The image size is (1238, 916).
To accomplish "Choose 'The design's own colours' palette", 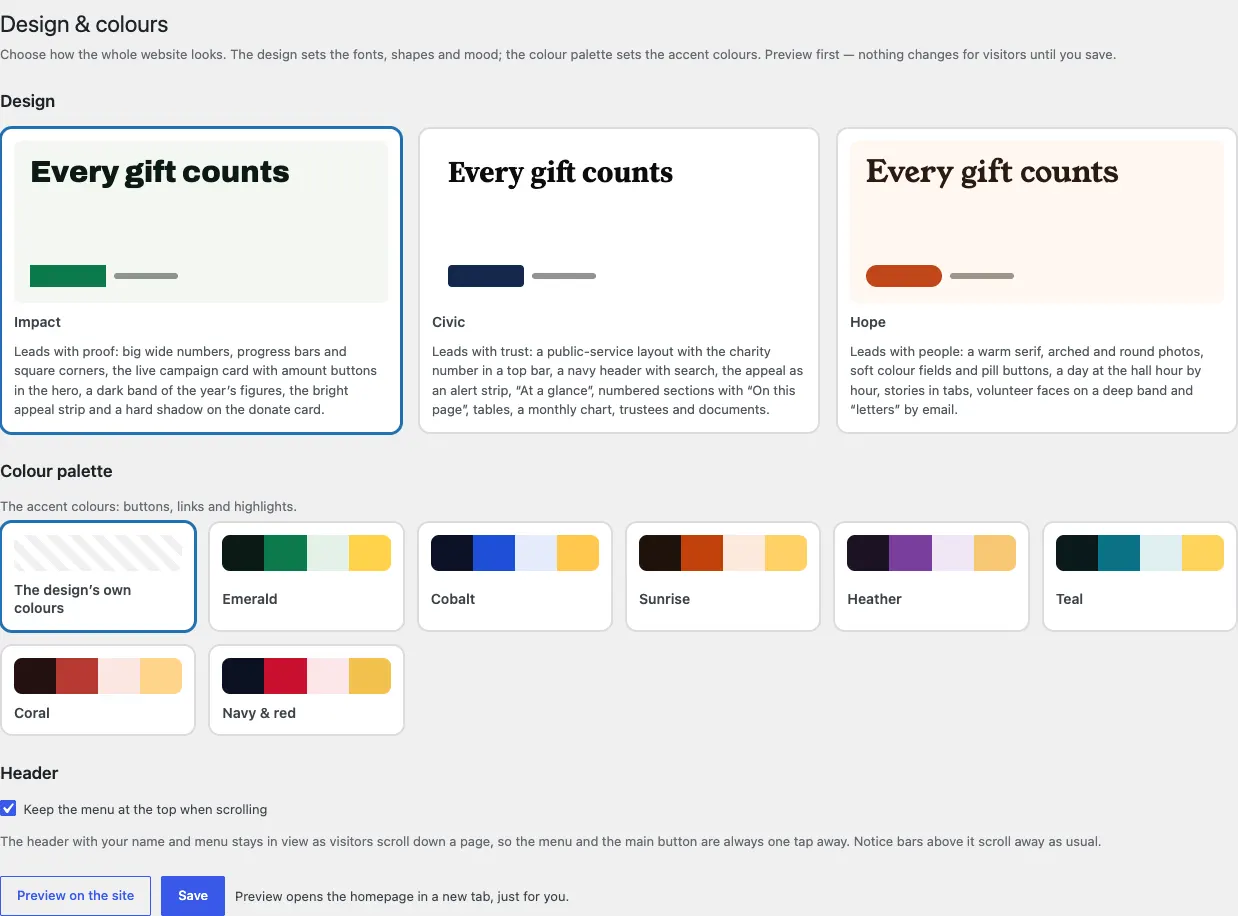I will 98,577.
